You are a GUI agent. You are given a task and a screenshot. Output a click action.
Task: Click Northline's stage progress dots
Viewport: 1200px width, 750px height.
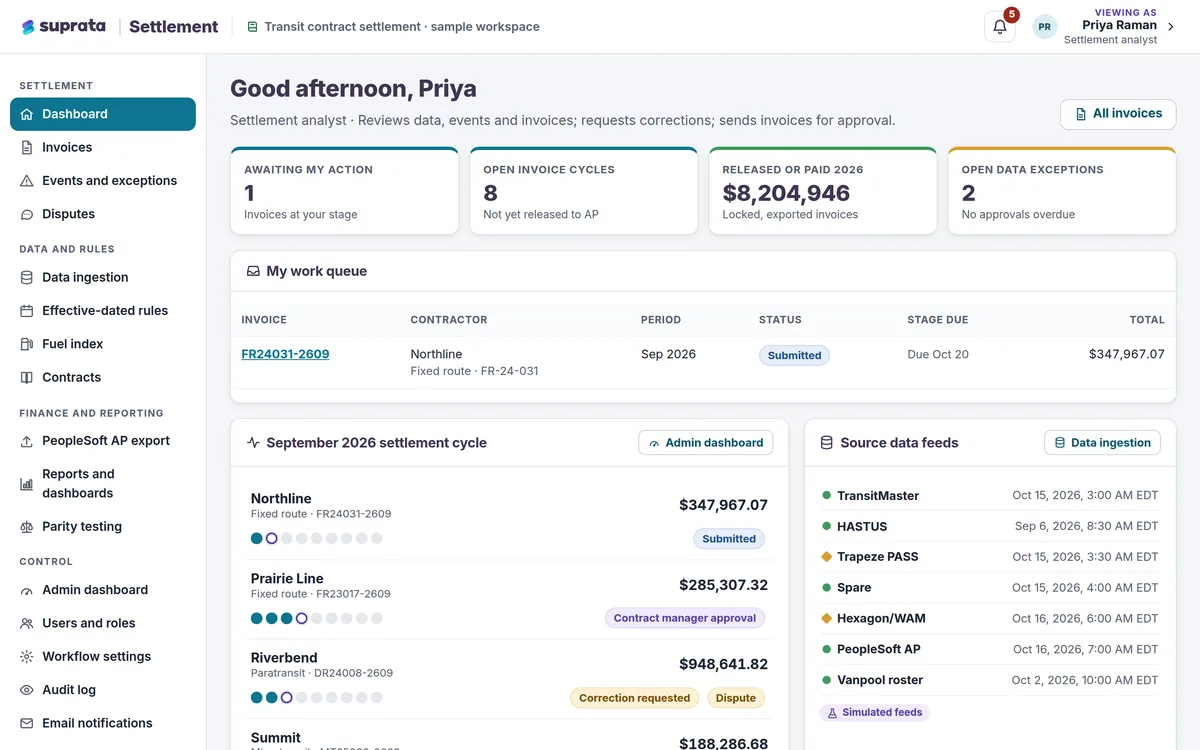tap(317, 538)
